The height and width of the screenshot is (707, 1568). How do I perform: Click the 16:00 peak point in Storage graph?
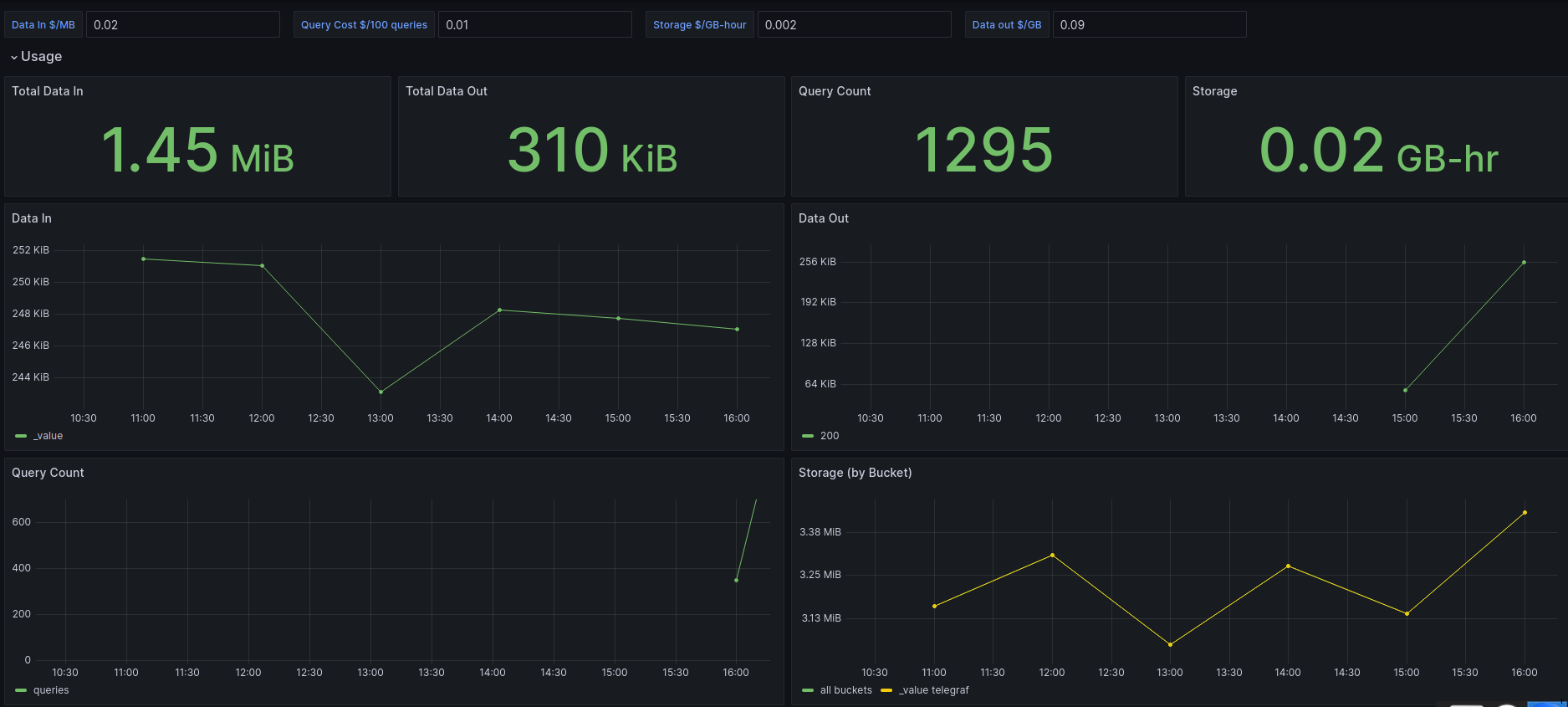point(1525,512)
